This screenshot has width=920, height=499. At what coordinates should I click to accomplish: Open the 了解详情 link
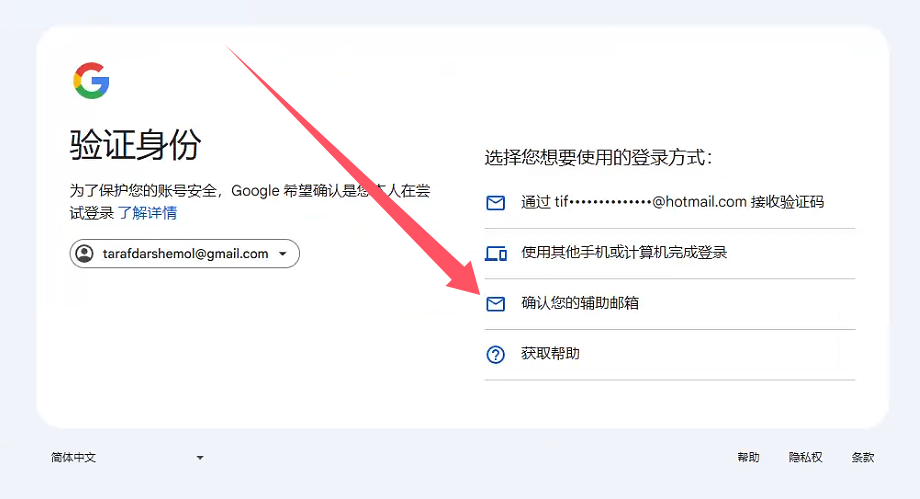click(x=147, y=212)
